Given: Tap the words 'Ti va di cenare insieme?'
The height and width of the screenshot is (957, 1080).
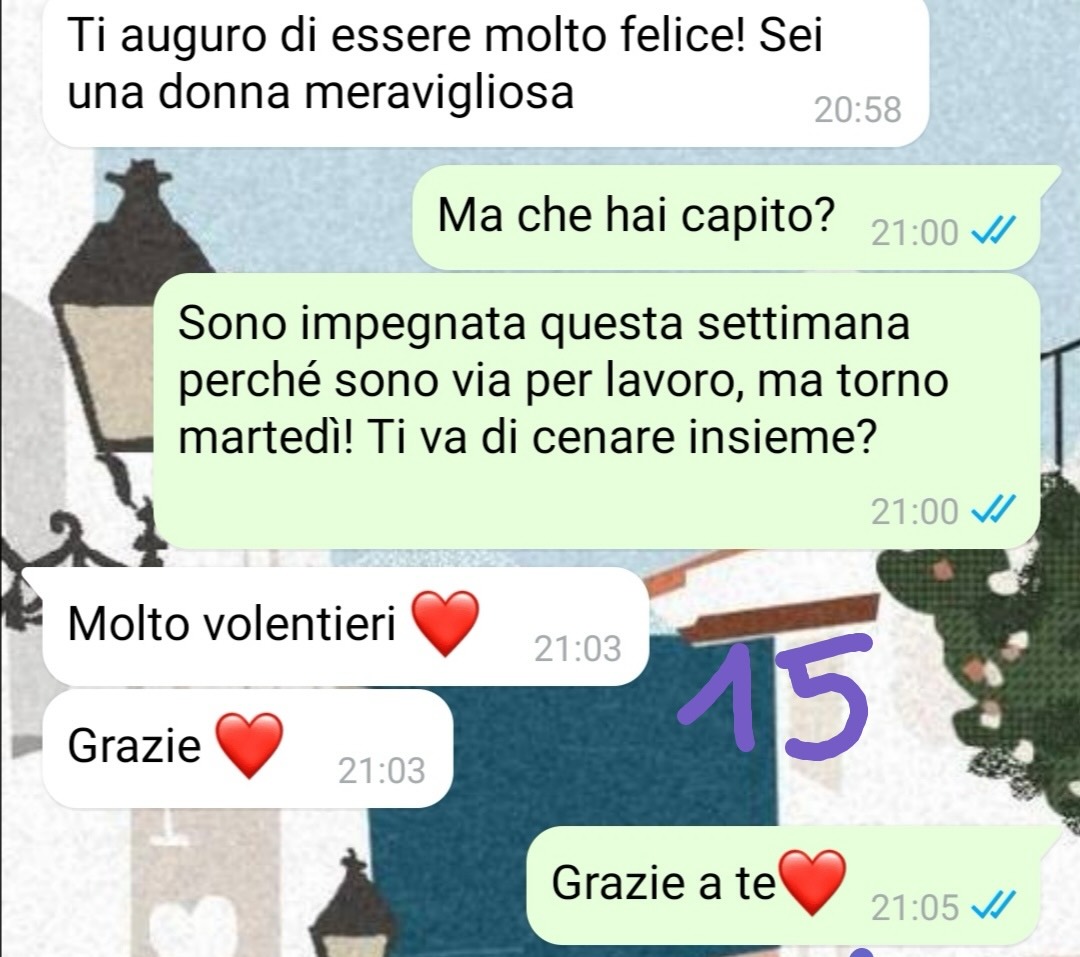Looking at the screenshot, I should [x=621, y=437].
